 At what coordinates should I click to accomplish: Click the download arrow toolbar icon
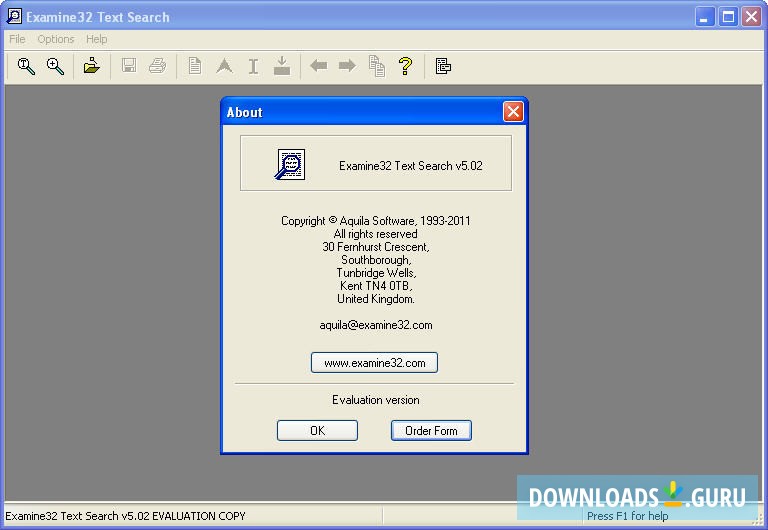tap(282, 66)
